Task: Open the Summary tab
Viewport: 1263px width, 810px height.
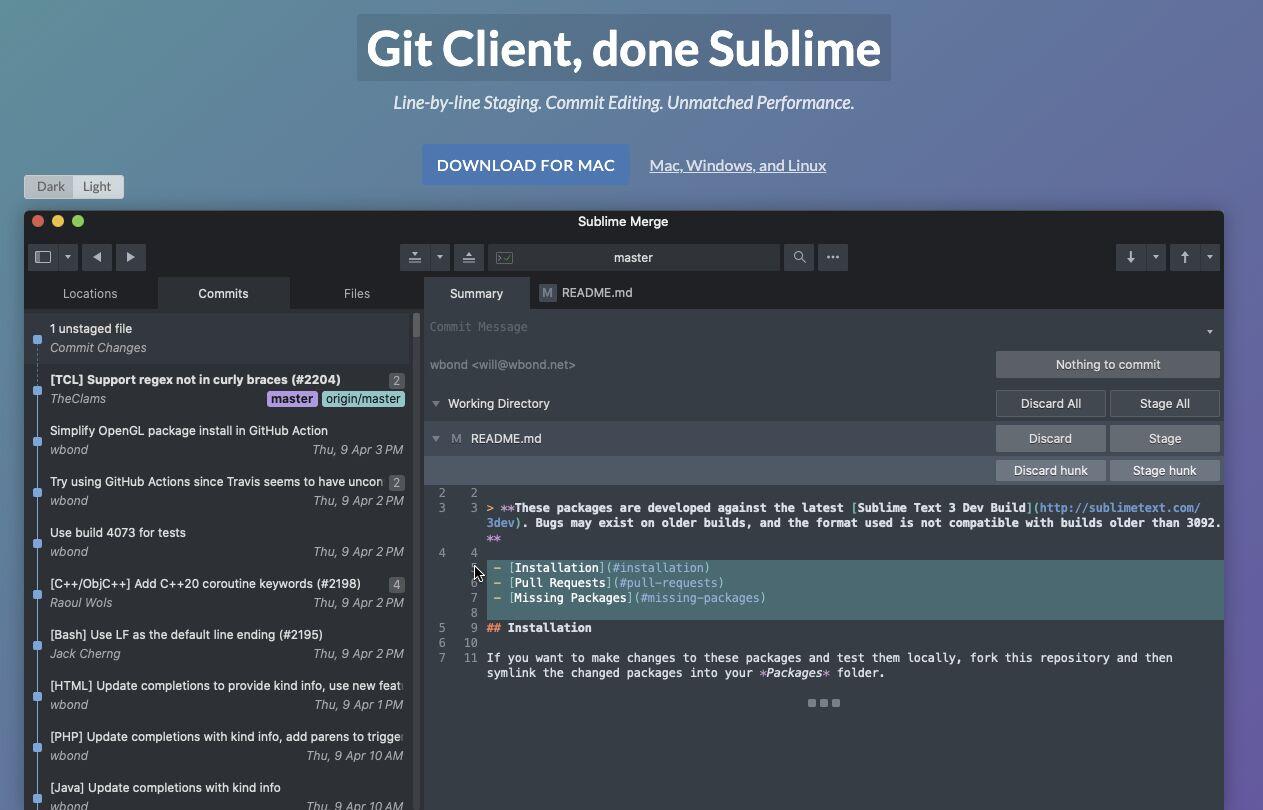Action: point(476,293)
